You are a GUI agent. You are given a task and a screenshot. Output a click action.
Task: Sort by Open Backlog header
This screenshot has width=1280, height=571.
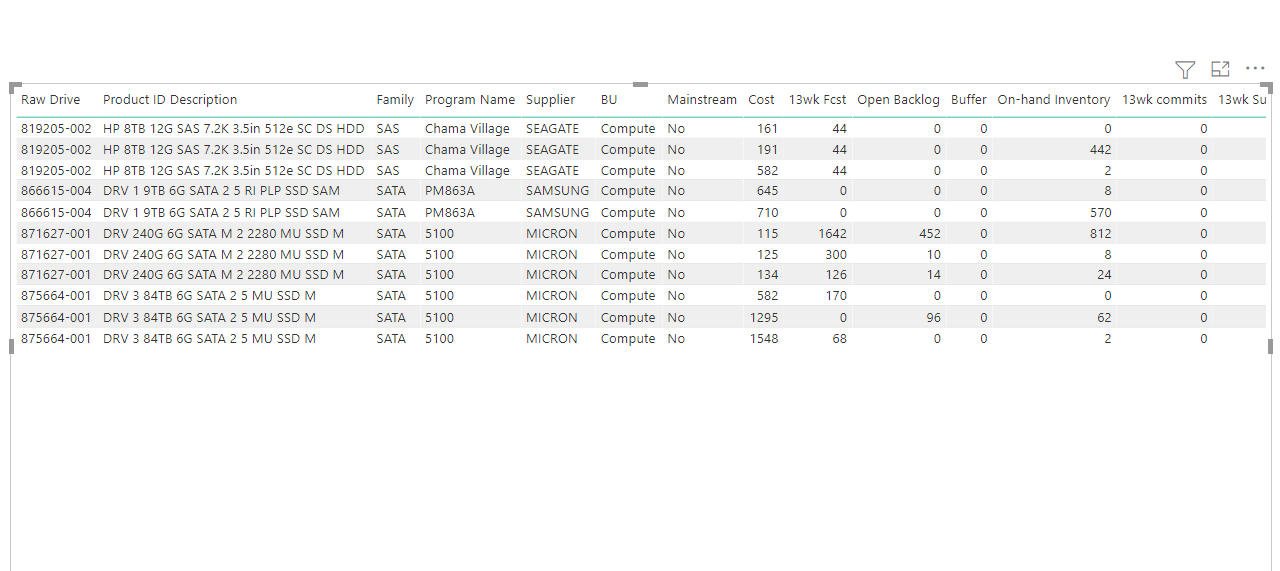point(899,100)
